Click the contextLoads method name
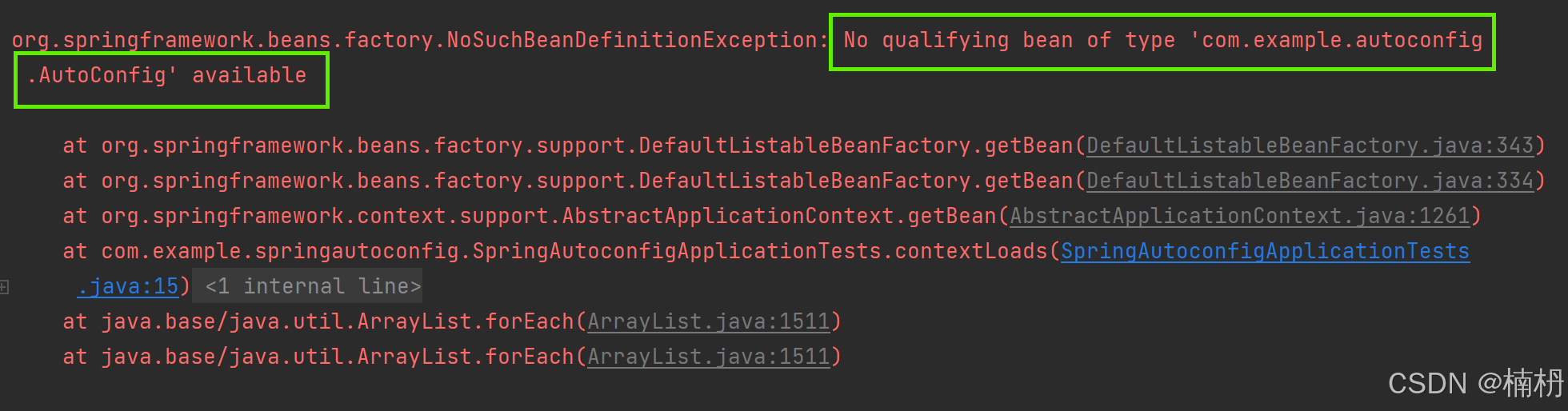Screen dimensions: 1568x411 click(x=971, y=251)
